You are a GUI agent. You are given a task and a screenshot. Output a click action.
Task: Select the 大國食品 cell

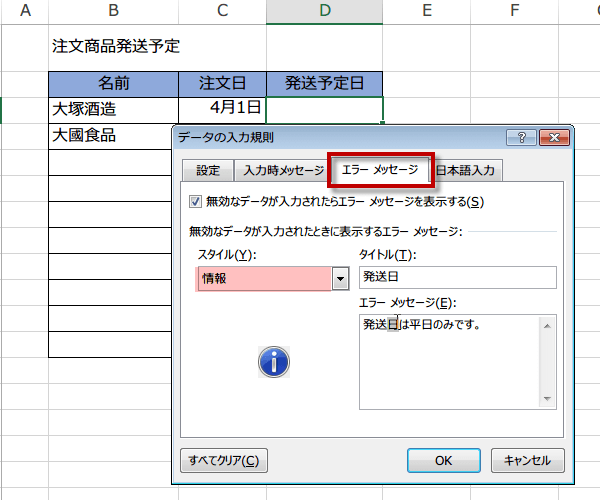(x=110, y=136)
